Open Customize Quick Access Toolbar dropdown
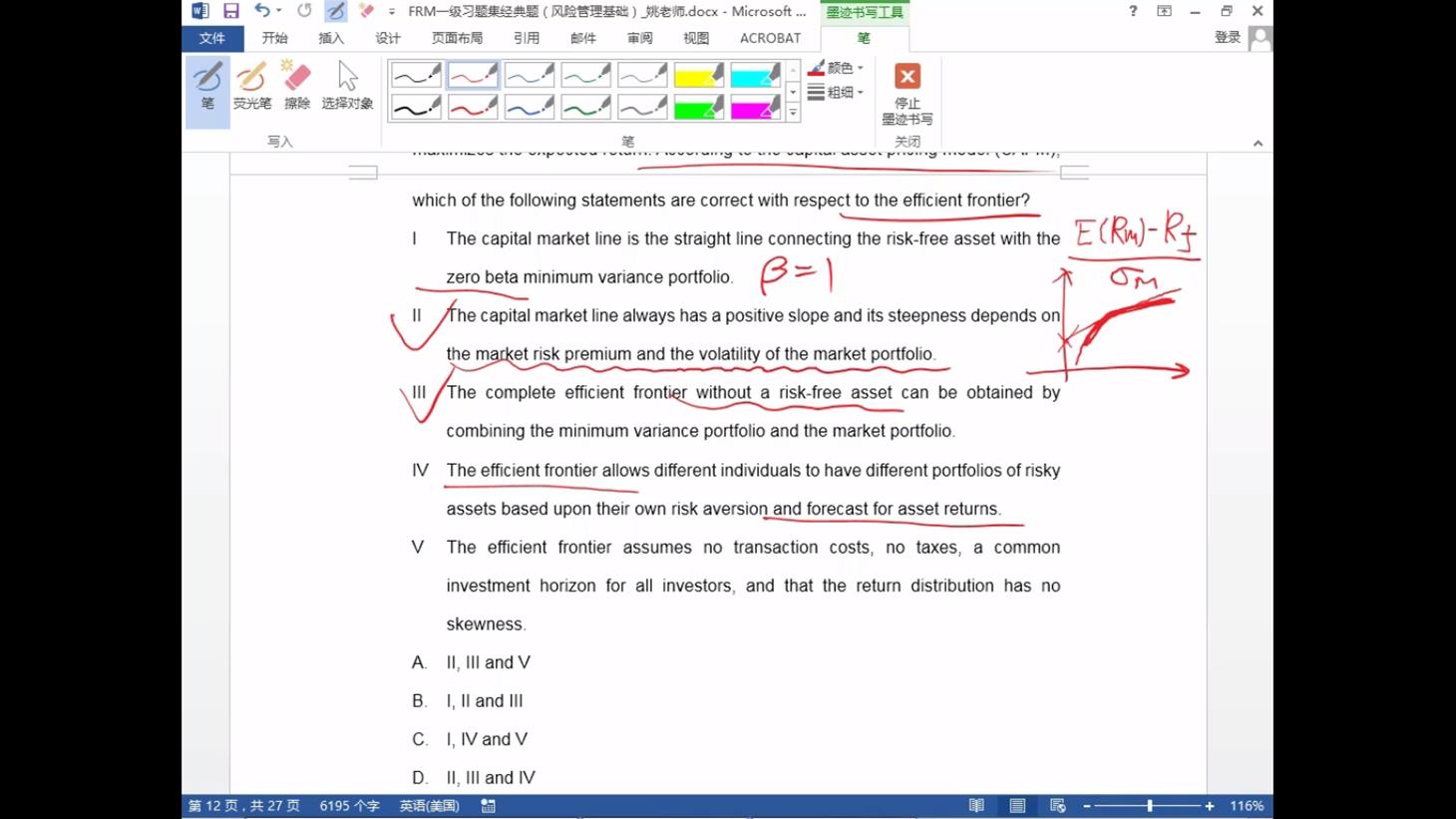The height and width of the screenshot is (819, 1456). click(x=392, y=11)
